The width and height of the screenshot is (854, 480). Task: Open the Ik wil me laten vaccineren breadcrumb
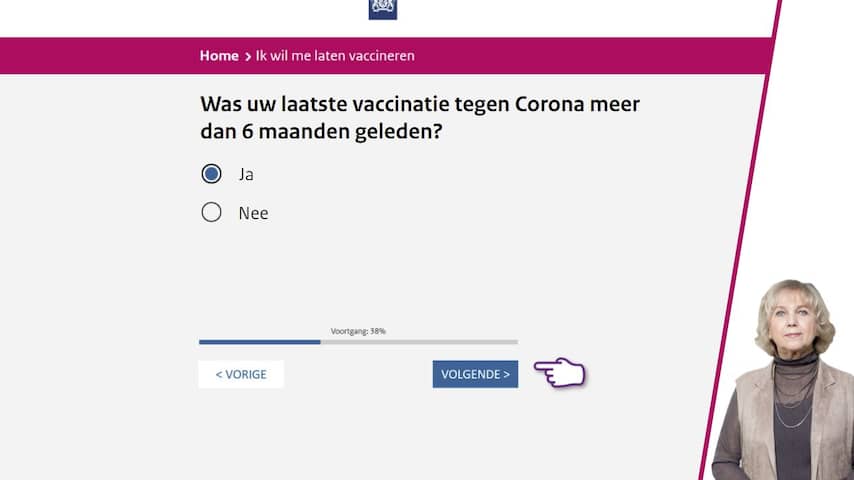click(335, 56)
